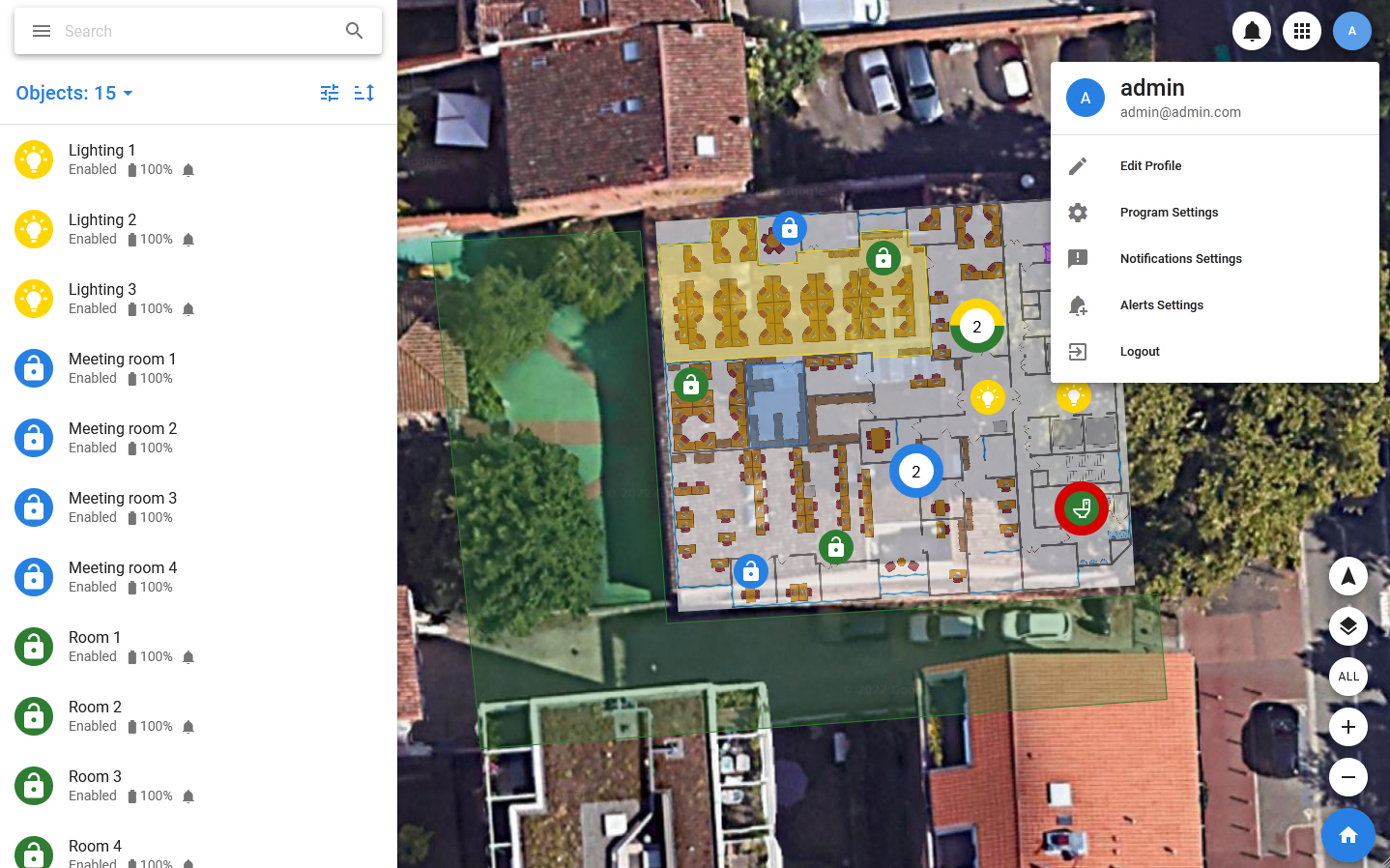Screen dimensions: 1390x868
Task: Type in the Search input field
Action: 193,31
